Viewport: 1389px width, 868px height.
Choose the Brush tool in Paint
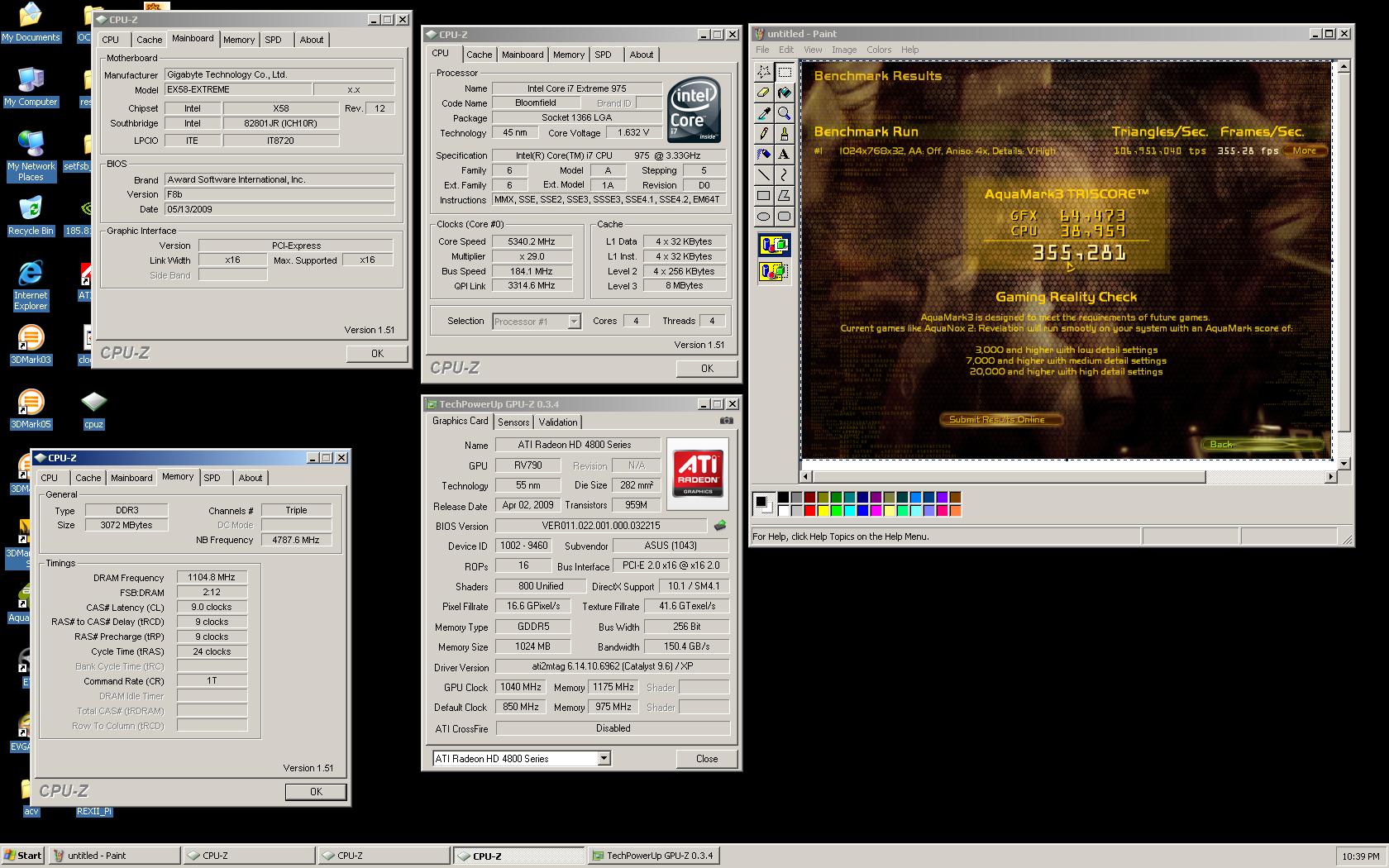784,134
